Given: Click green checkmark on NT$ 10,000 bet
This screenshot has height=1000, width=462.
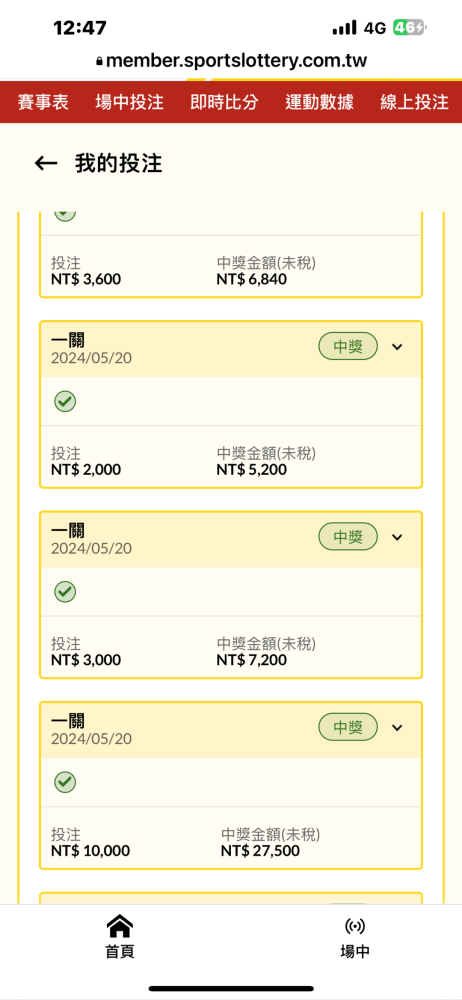Looking at the screenshot, I should [64, 782].
